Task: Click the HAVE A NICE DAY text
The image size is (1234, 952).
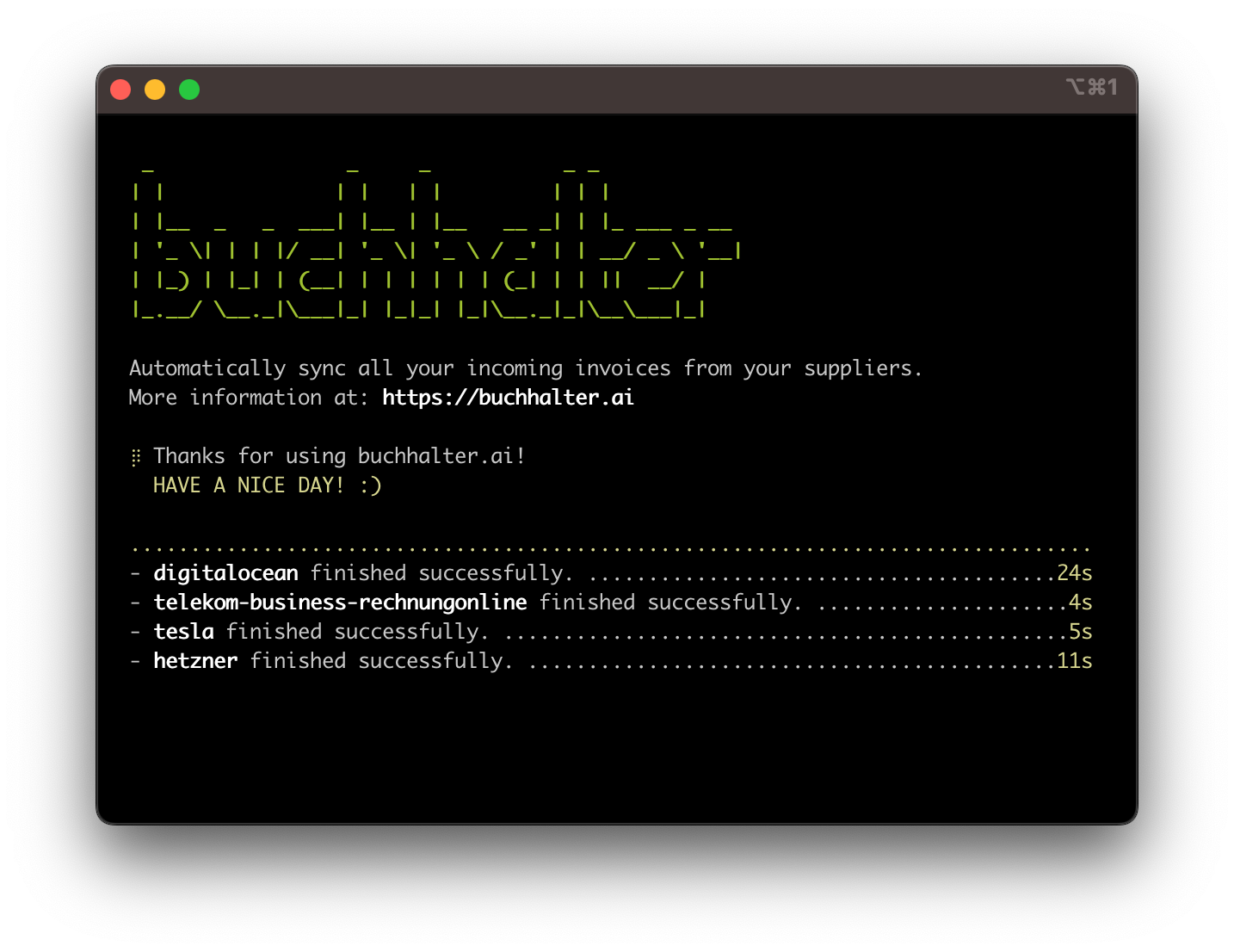Action: (x=247, y=485)
